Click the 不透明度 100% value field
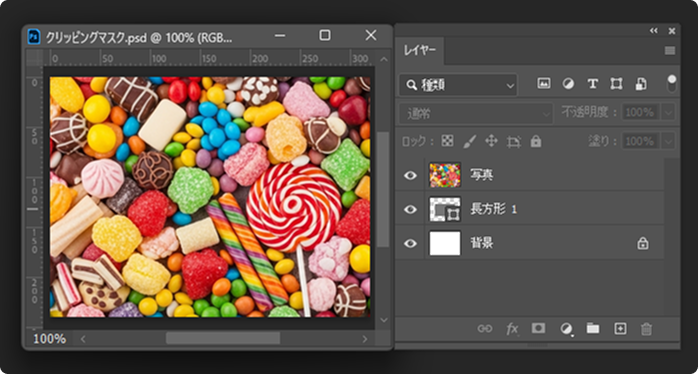 point(641,113)
